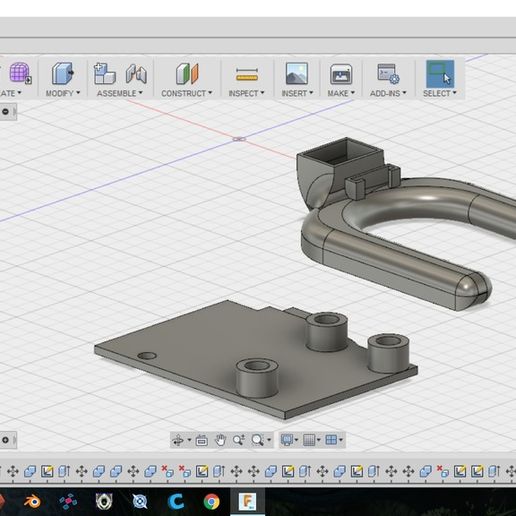Click the Joint icon in the ASSEMBLE group

tap(136, 74)
